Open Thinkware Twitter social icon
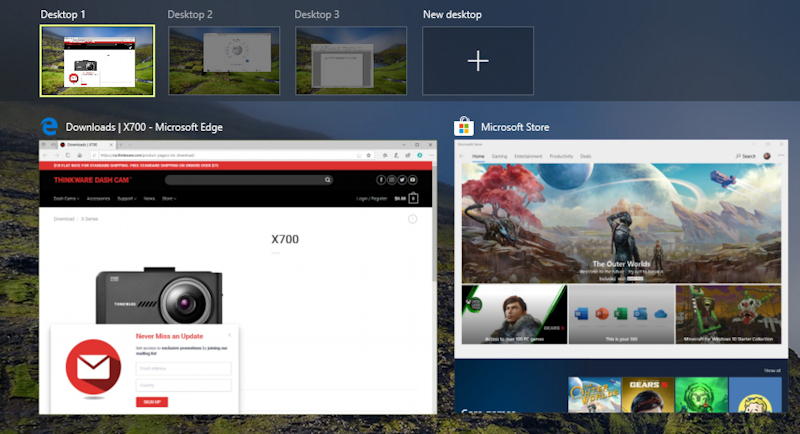800x434 pixels. pos(402,180)
